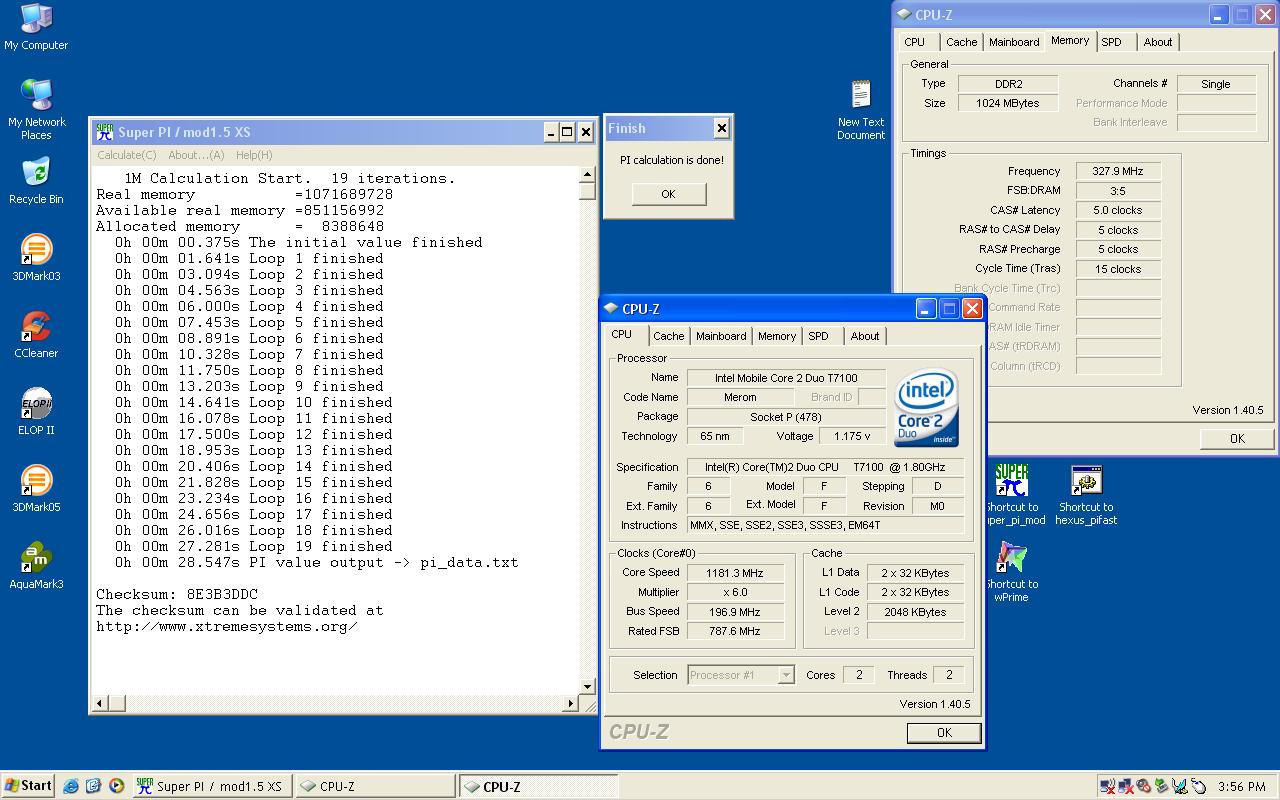Switch to Mainboard tab in front CPU-Z window
This screenshot has height=800, width=1280.
coord(721,336)
